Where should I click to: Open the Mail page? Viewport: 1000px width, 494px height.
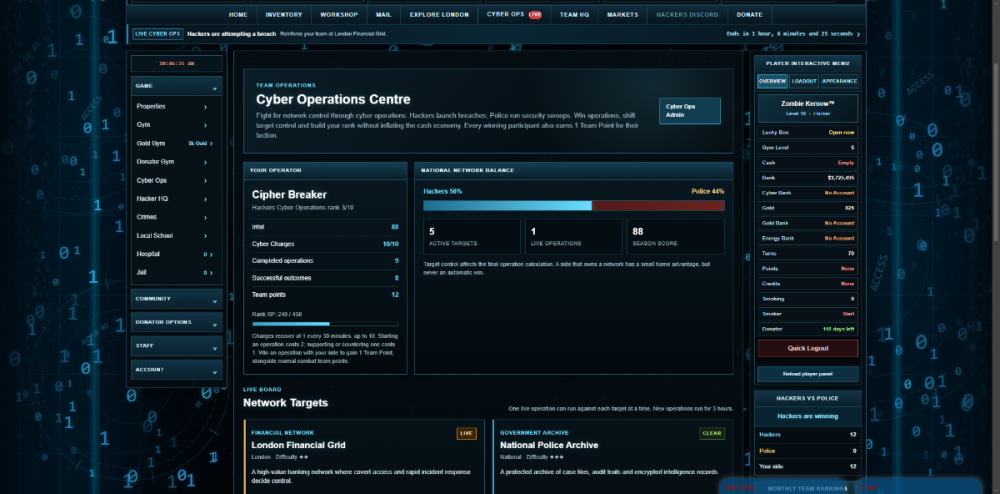tap(383, 15)
